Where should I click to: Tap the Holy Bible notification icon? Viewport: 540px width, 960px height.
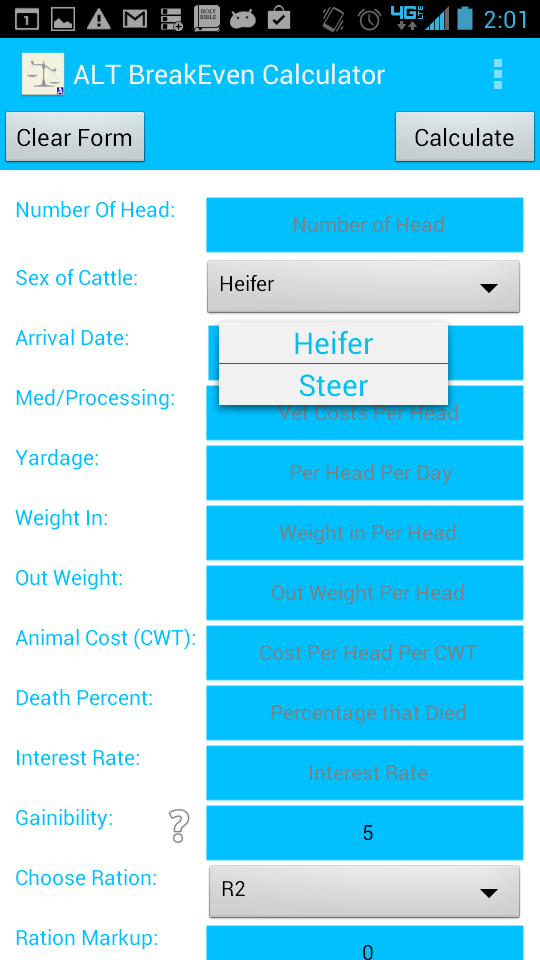pos(206,18)
